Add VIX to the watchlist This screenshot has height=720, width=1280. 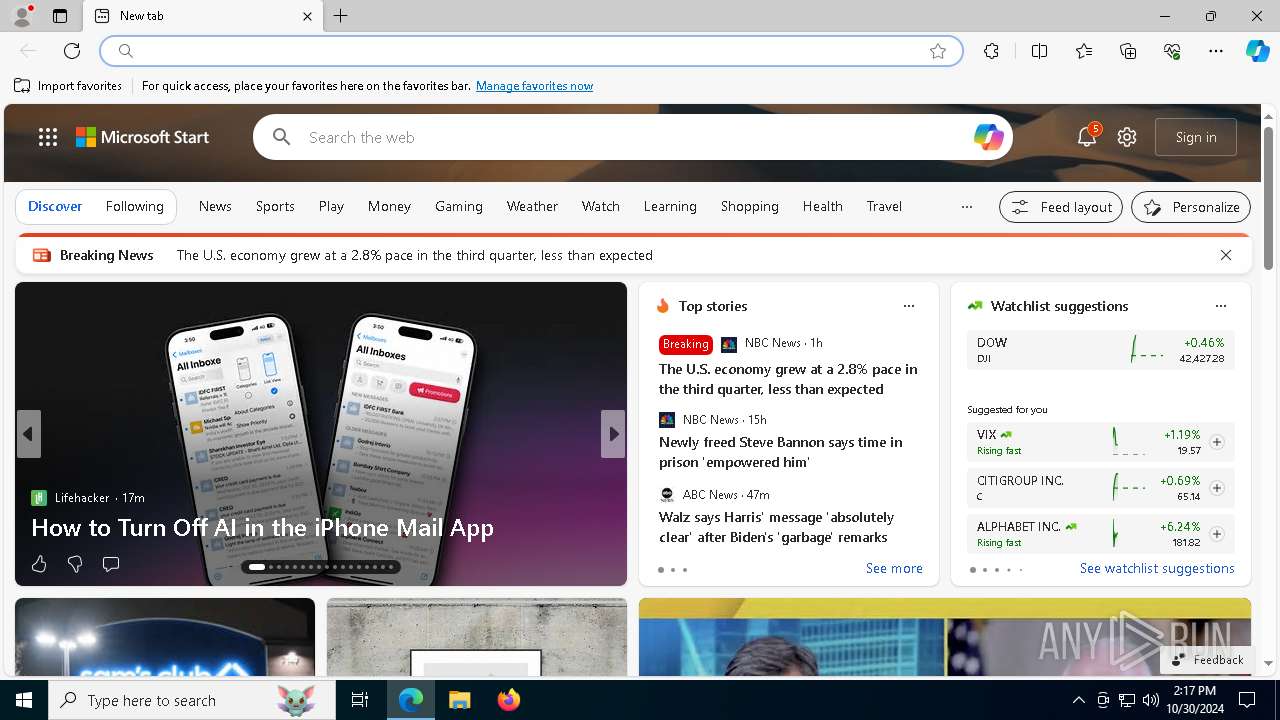pyautogui.click(x=1217, y=442)
